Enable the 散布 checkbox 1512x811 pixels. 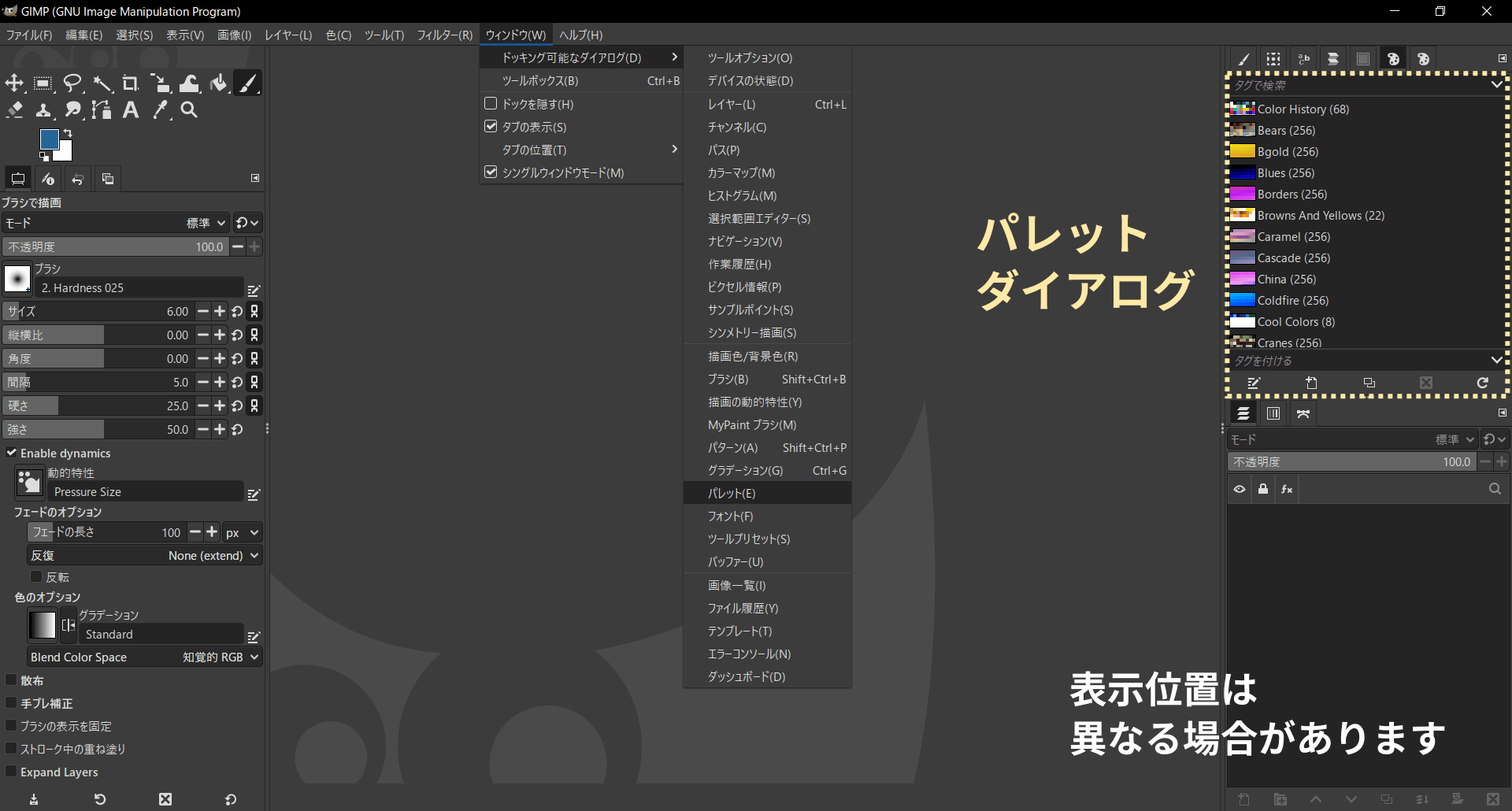tap(12, 680)
